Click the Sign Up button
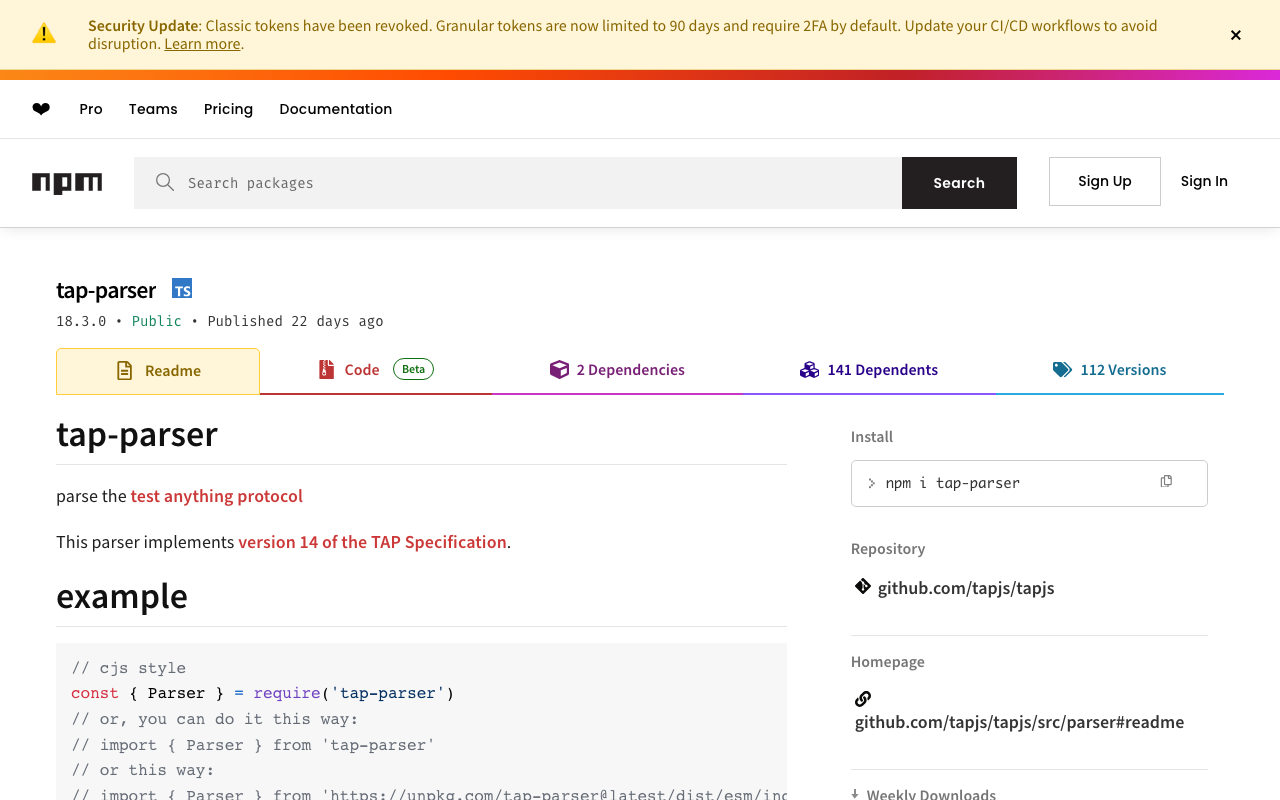Viewport: 1280px width, 800px height. pos(1104,181)
